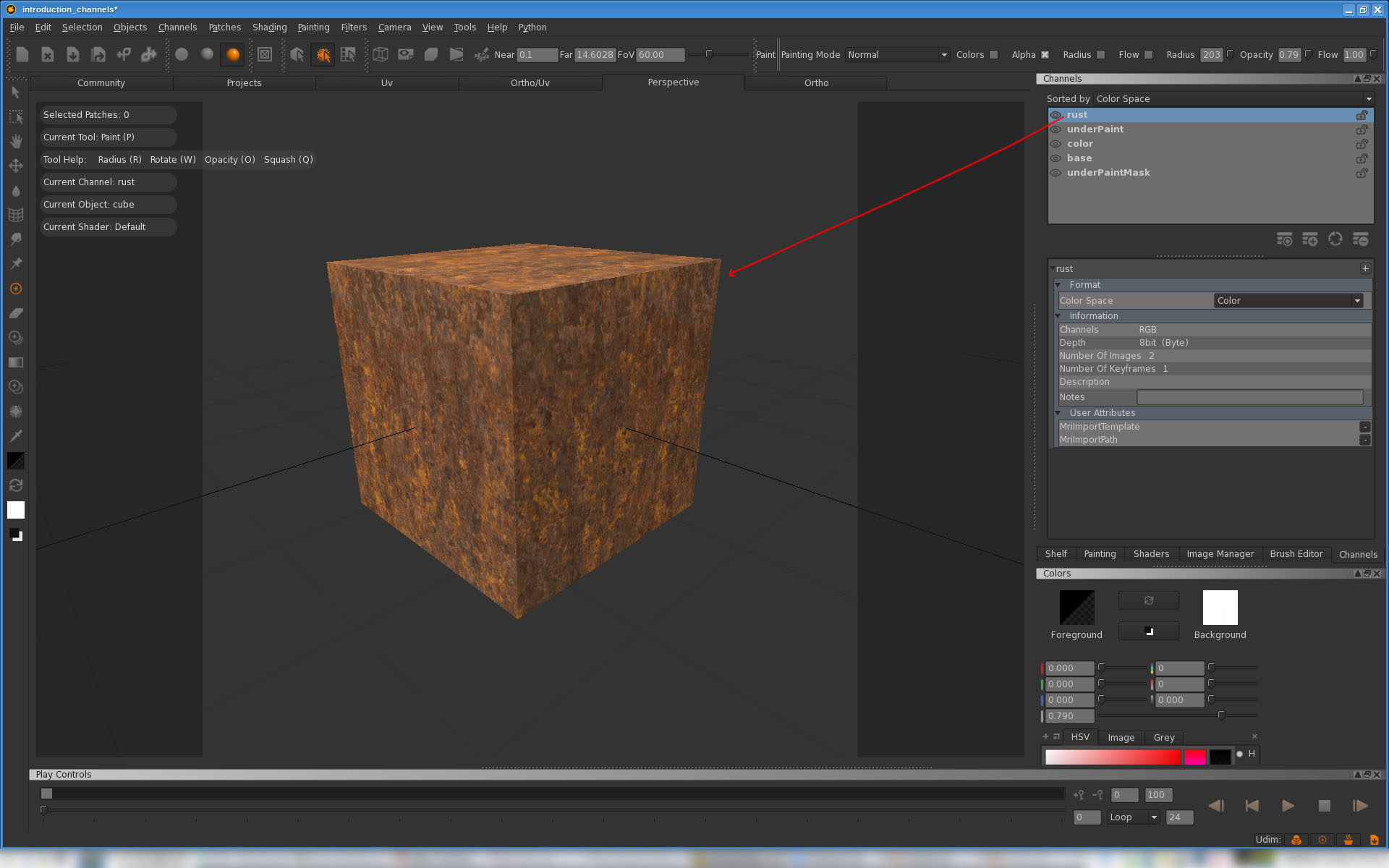Open the Shading menu
The height and width of the screenshot is (868, 1389).
tap(269, 27)
